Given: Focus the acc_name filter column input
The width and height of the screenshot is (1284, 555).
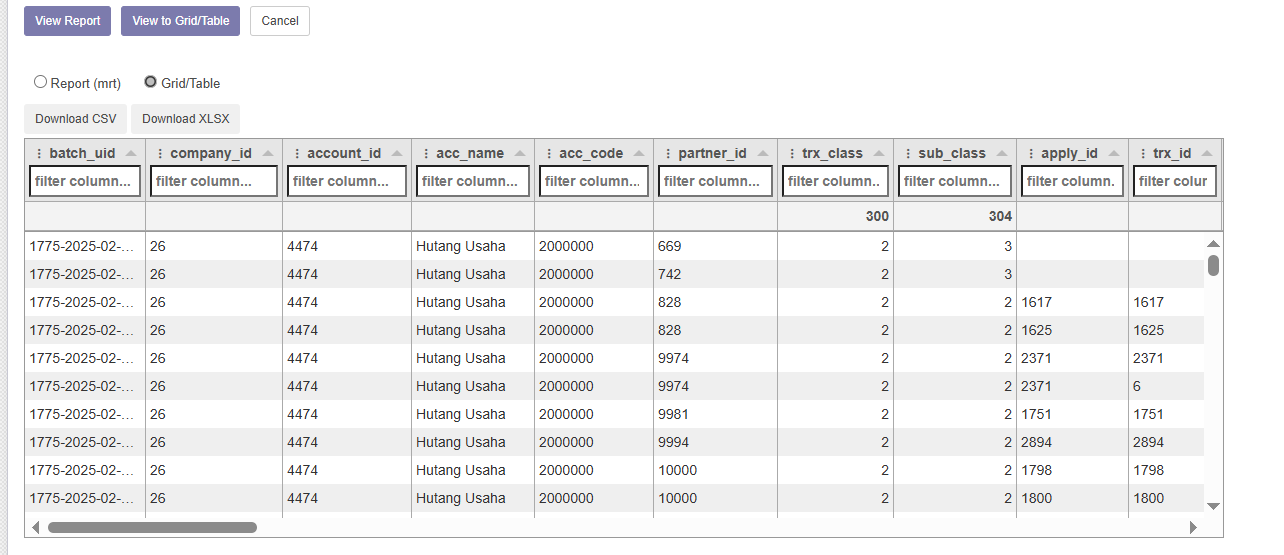Looking at the screenshot, I should pos(470,181).
